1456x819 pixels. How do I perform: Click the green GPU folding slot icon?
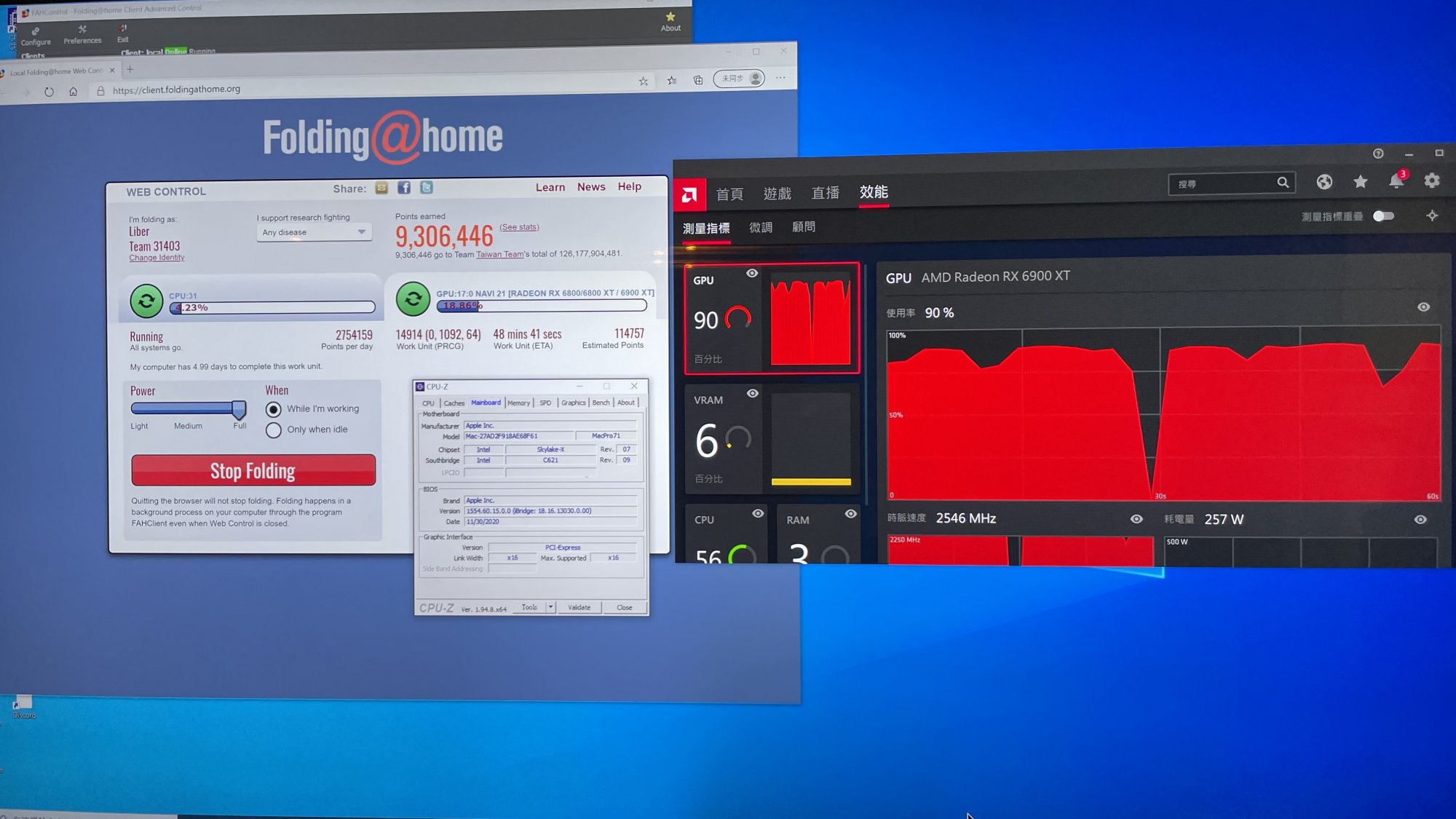tap(413, 299)
